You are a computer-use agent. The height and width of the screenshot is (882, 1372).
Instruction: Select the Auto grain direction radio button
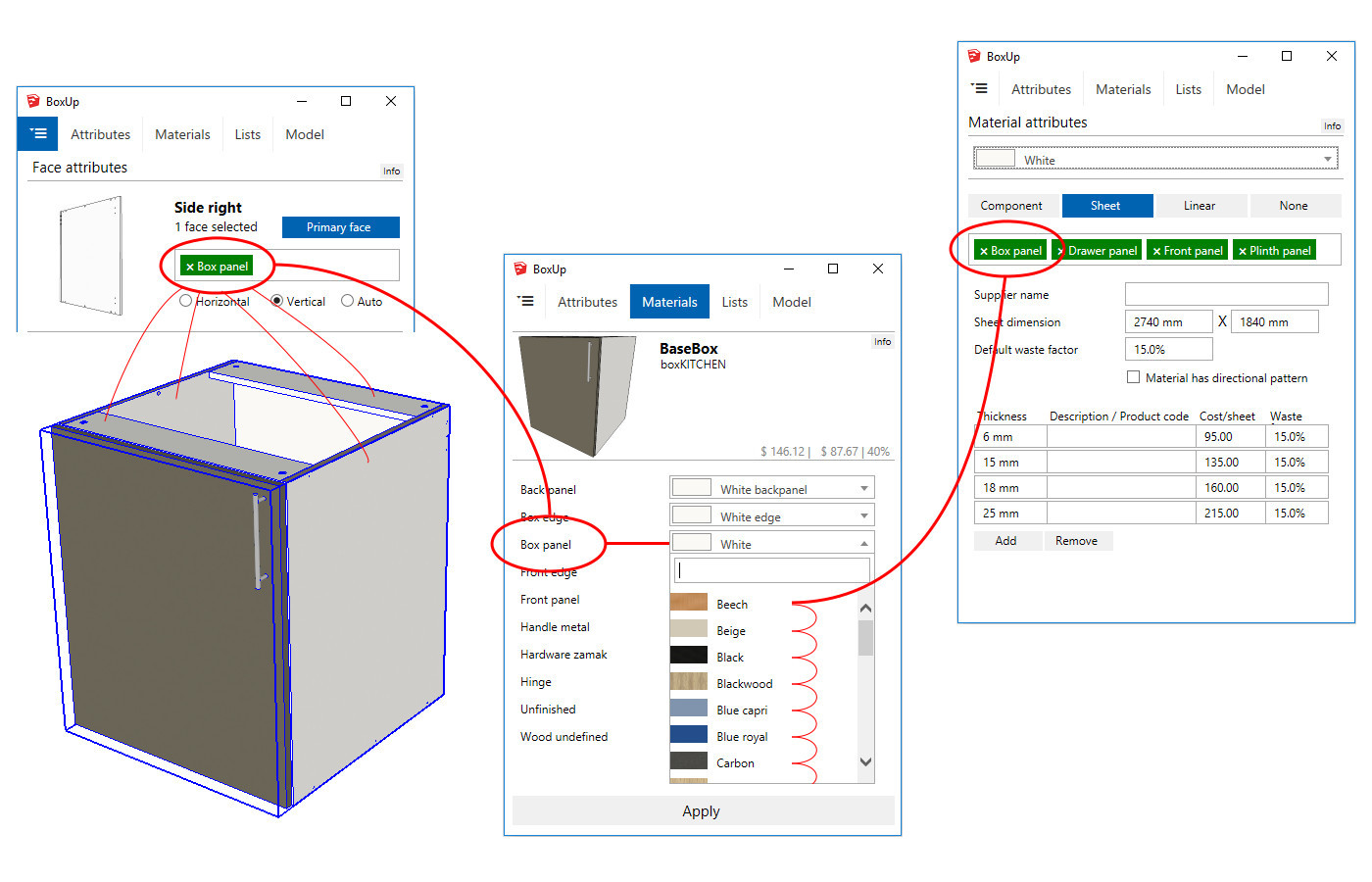pyautogui.click(x=345, y=301)
